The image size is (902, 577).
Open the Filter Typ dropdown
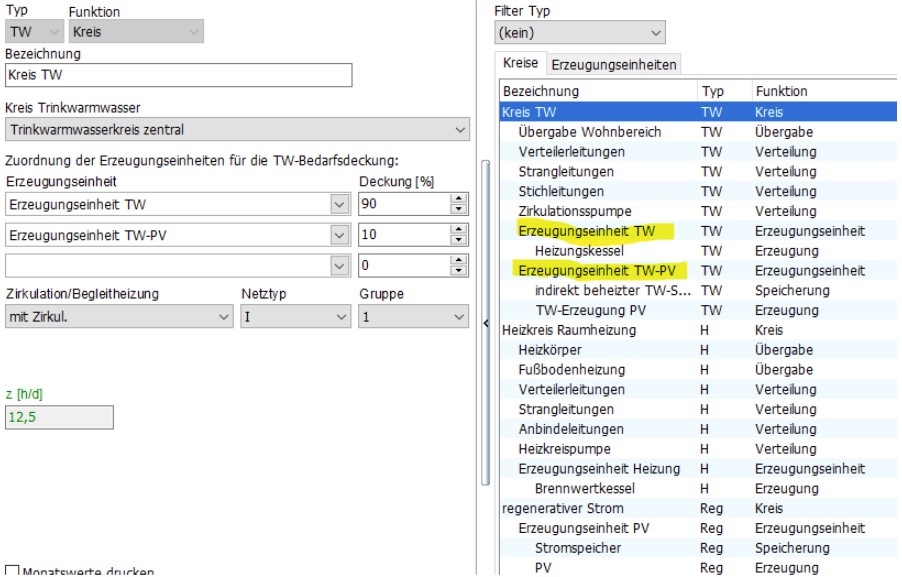656,33
